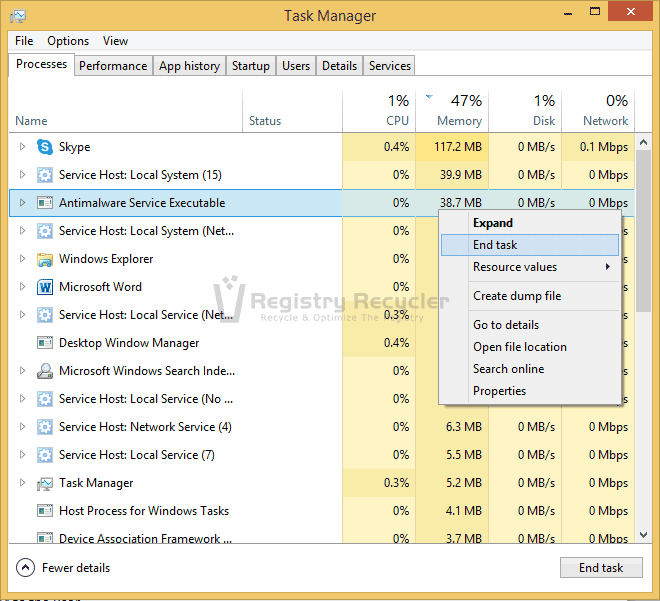
Task: Expand the Task Manager process row
Action: coord(22,482)
